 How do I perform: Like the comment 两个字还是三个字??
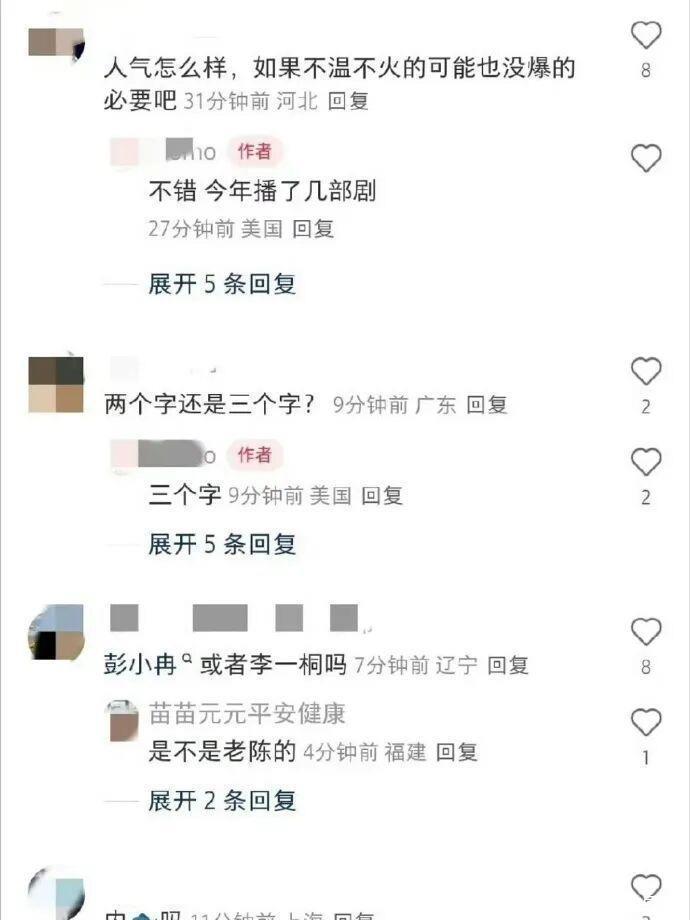click(646, 371)
